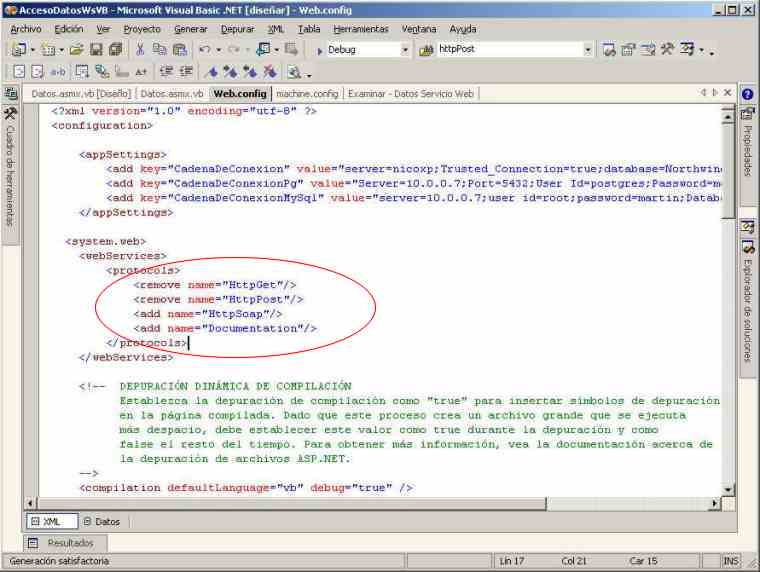Switch to the machine.config tab

(307, 94)
